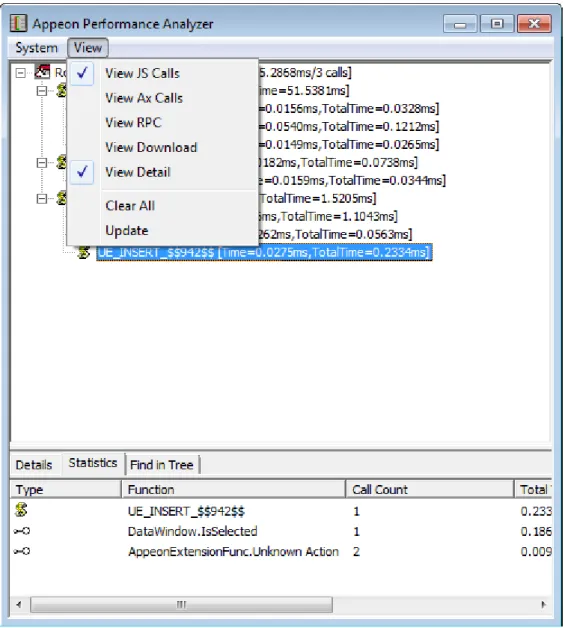This screenshot has height=628, width=565.
Task: Click the UE_INSERT_$$942$$ tree node script icon
Action: [84, 252]
